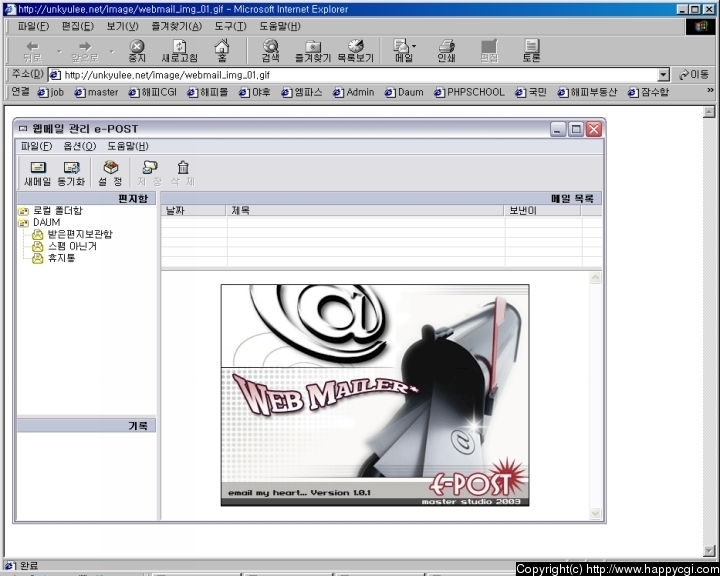
Task: Open the 해피몰 link in links bar
Action: 208,92
